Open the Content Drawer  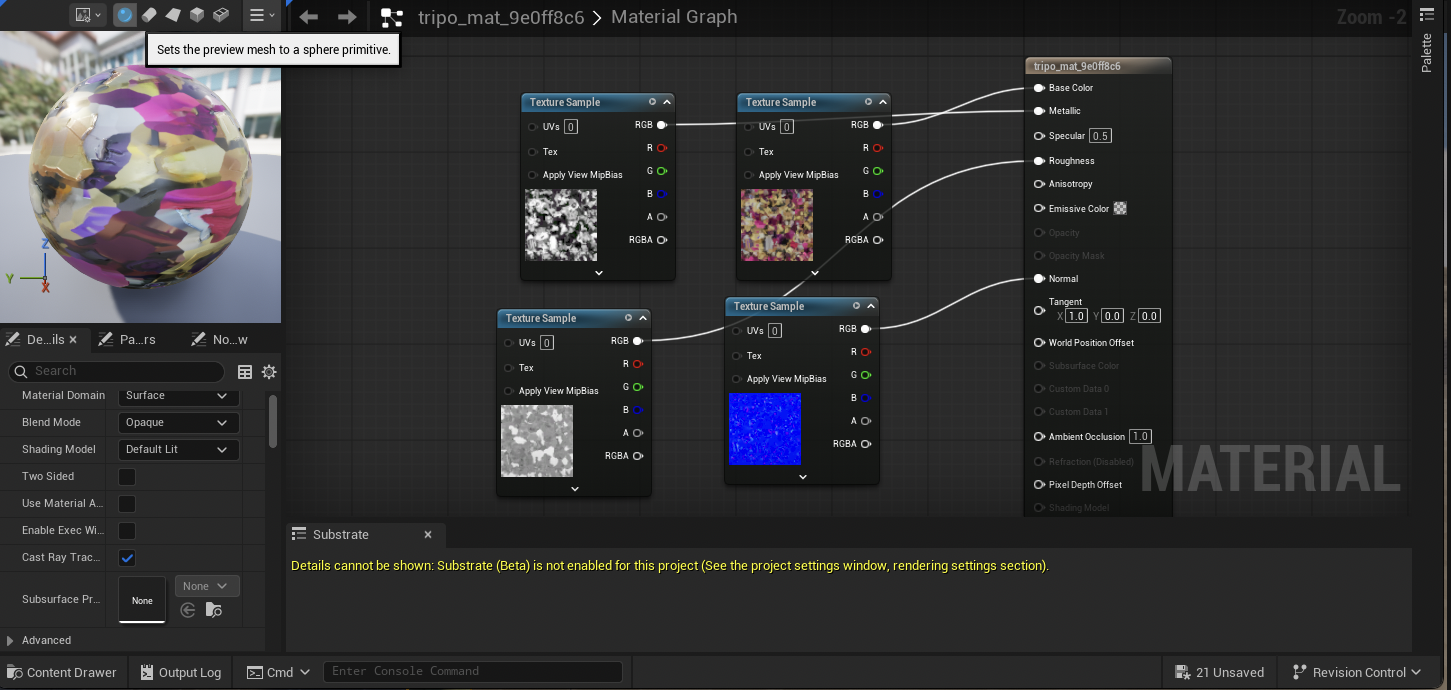pyautogui.click(x=61, y=672)
